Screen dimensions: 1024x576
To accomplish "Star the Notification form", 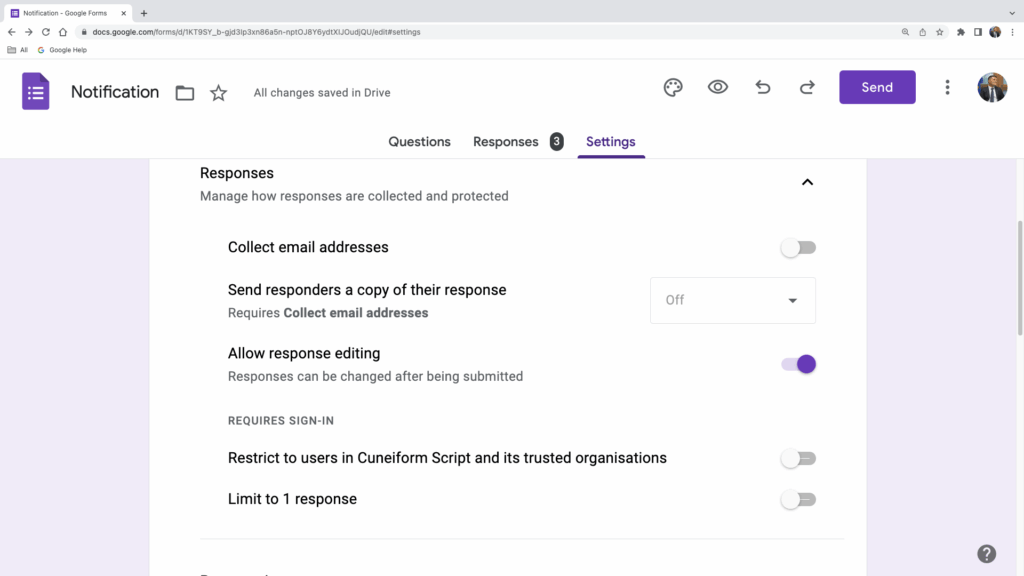I will pyautogui.click(x=218, y=91).
